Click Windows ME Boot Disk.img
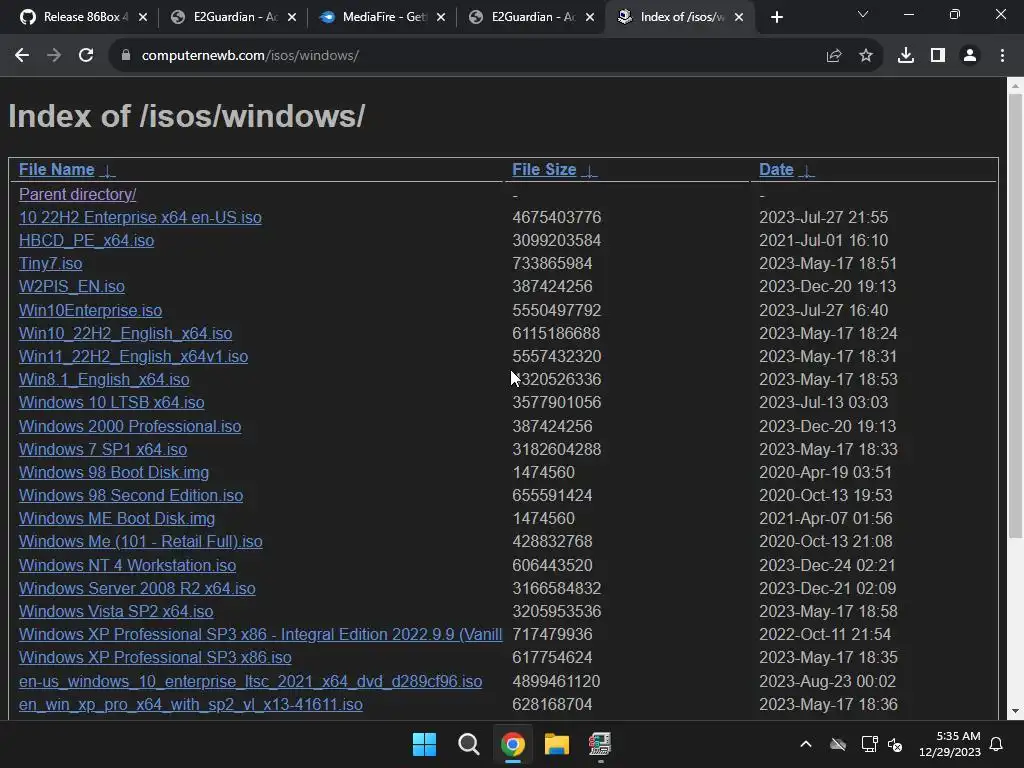The height and width of the screenshot is (768, 1024). [x=117, y=519]
